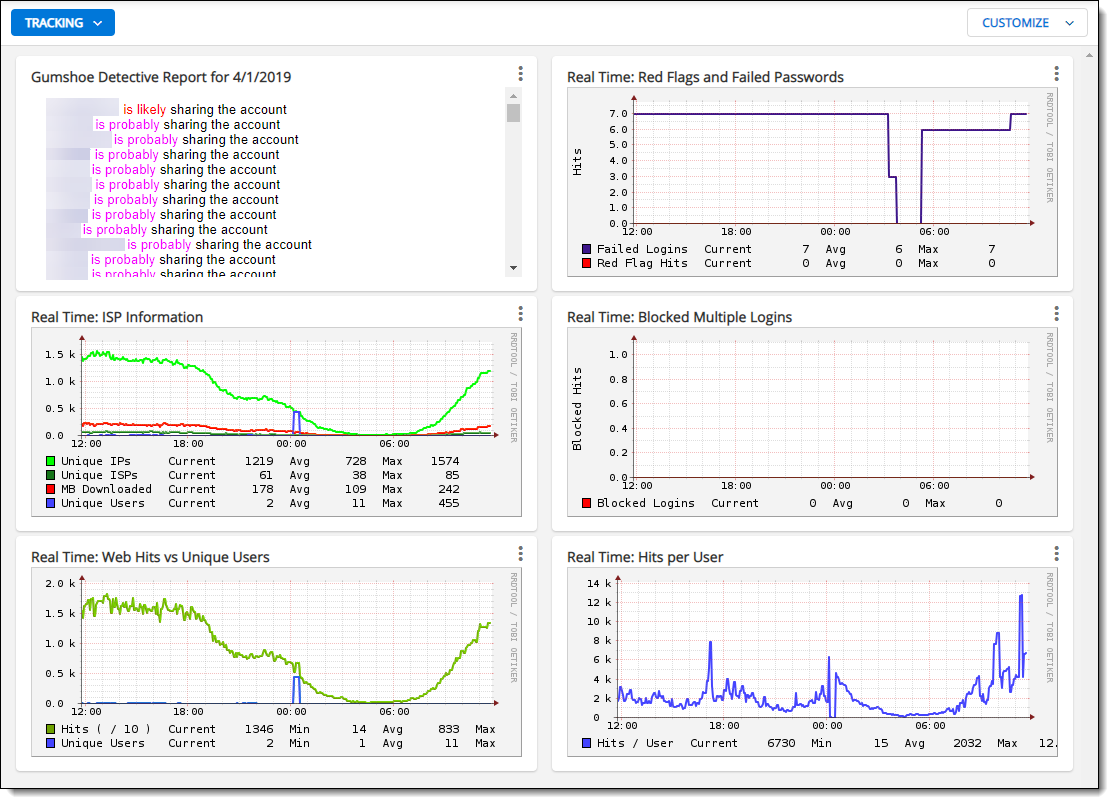Click Unique Users max value 455
The width and height of the screenshot is (1114, 804).
tap(449, 504)
